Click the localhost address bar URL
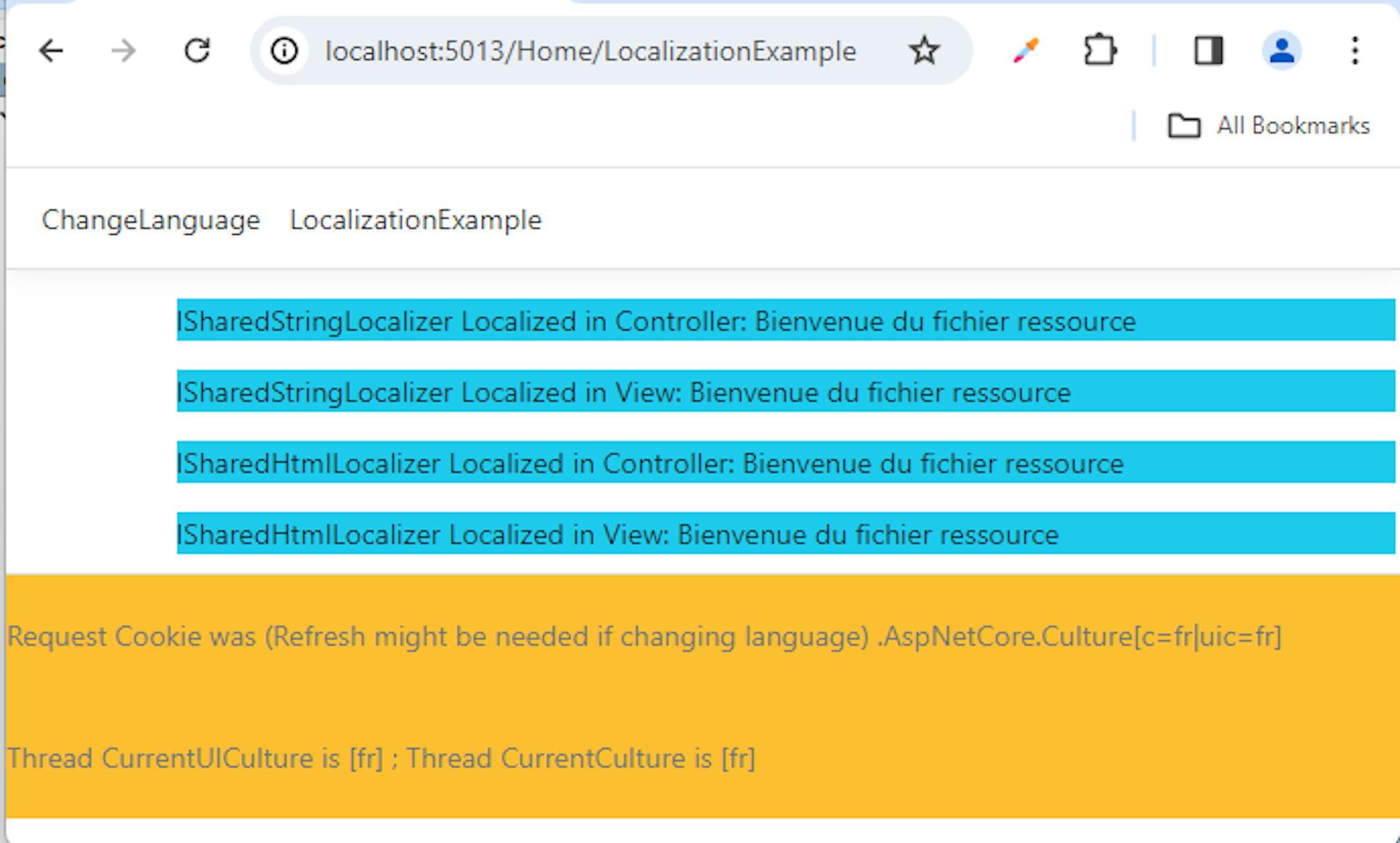Image resolution: width=1400 pixels, height=843 pixels. [589, 50]
